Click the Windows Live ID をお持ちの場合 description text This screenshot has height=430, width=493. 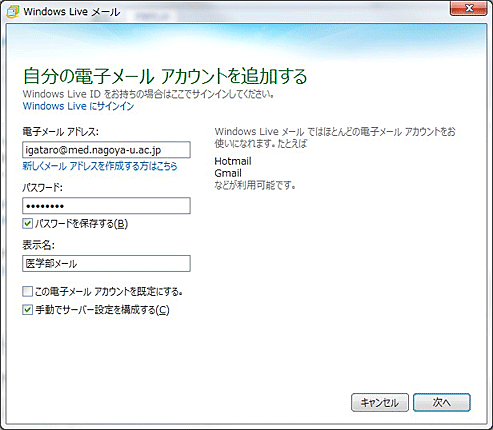(149, 94)
